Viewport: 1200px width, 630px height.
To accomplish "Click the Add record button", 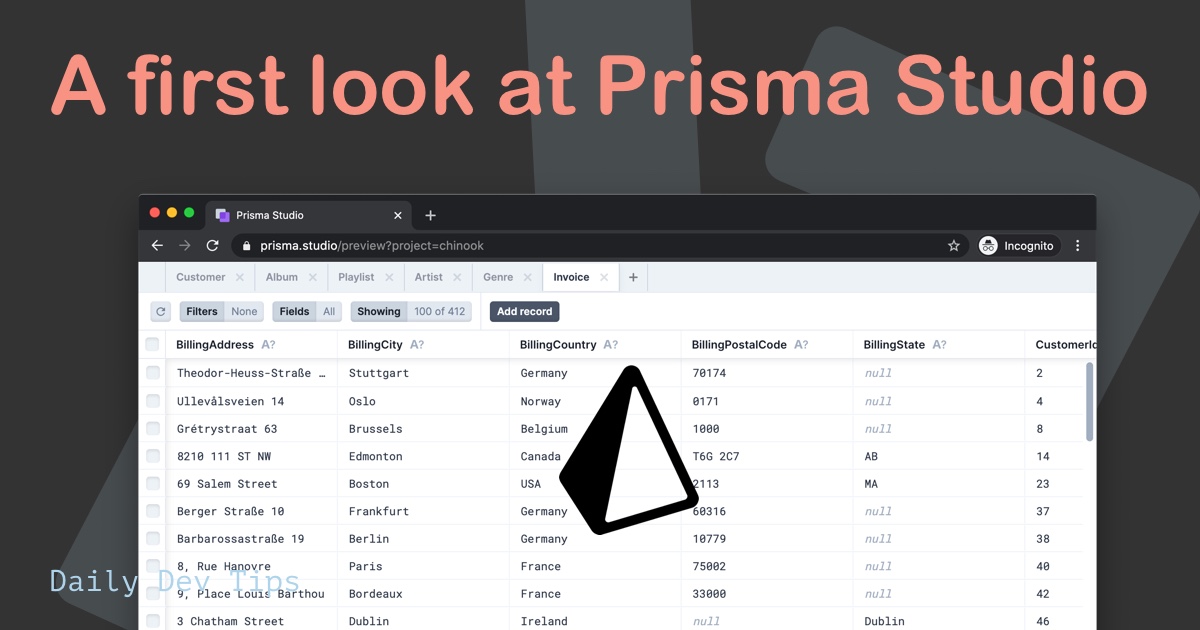I will pos(524,311).
